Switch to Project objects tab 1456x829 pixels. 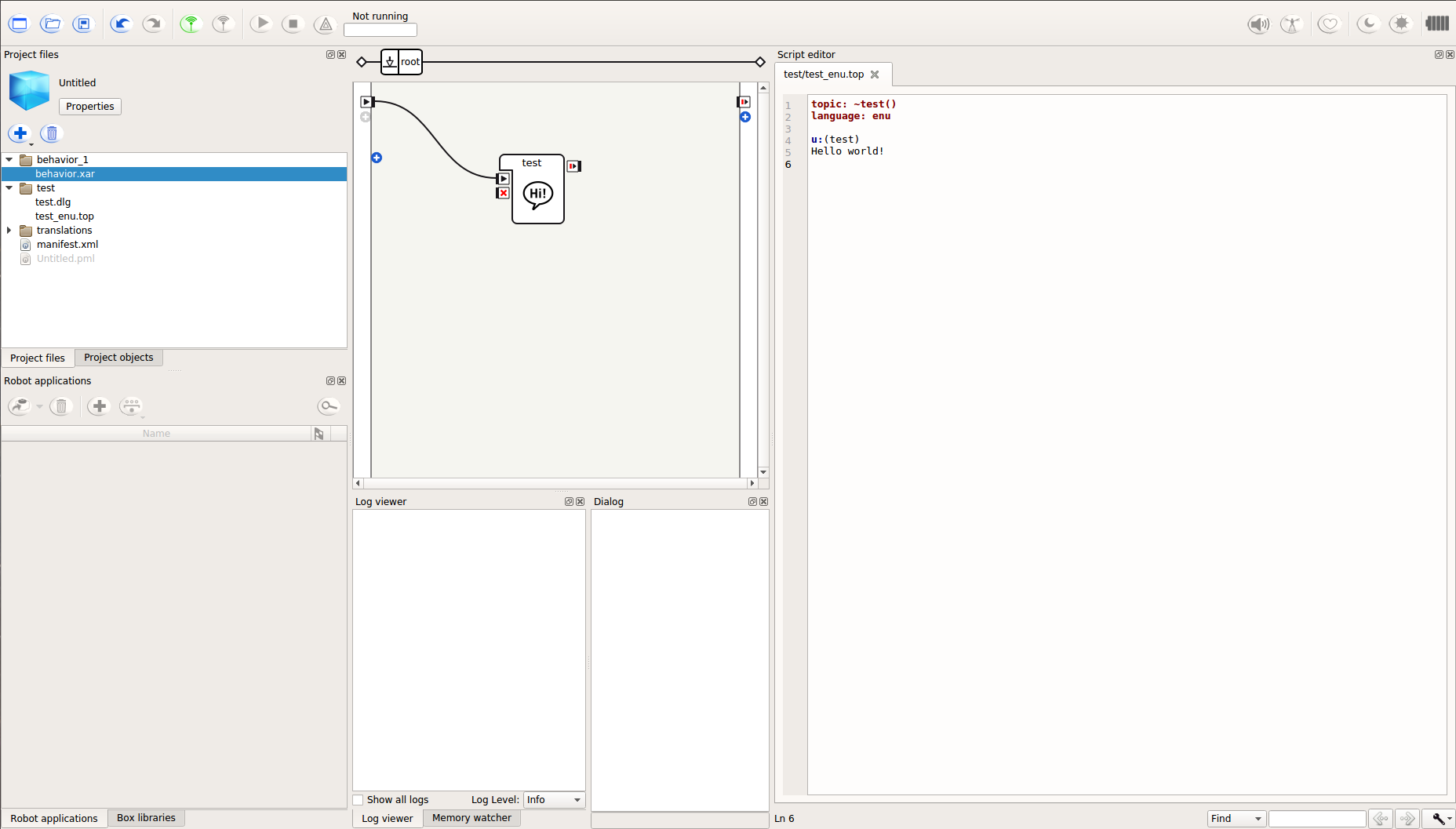[118, 358]
